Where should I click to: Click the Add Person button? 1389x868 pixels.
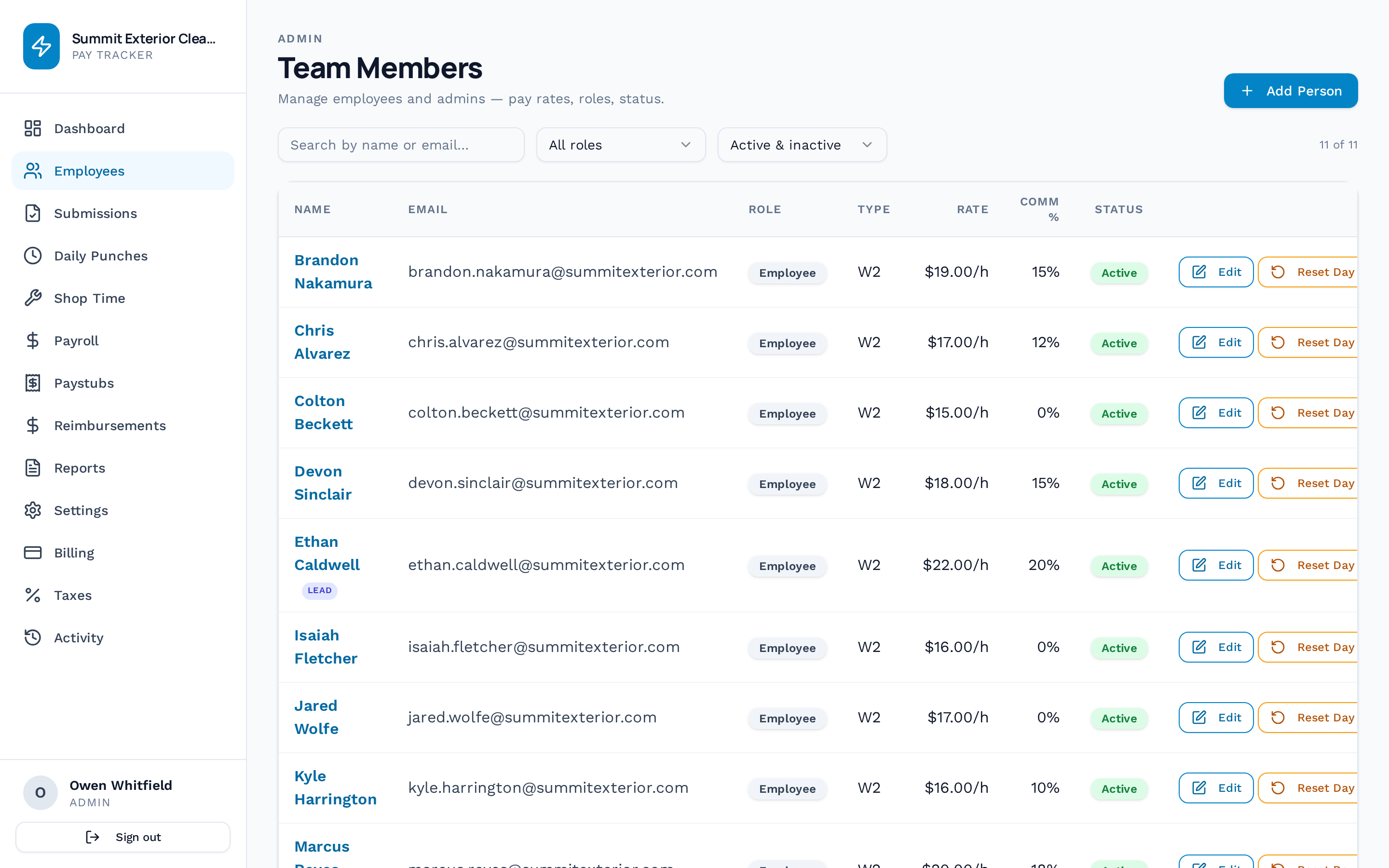coord(1290,91)
